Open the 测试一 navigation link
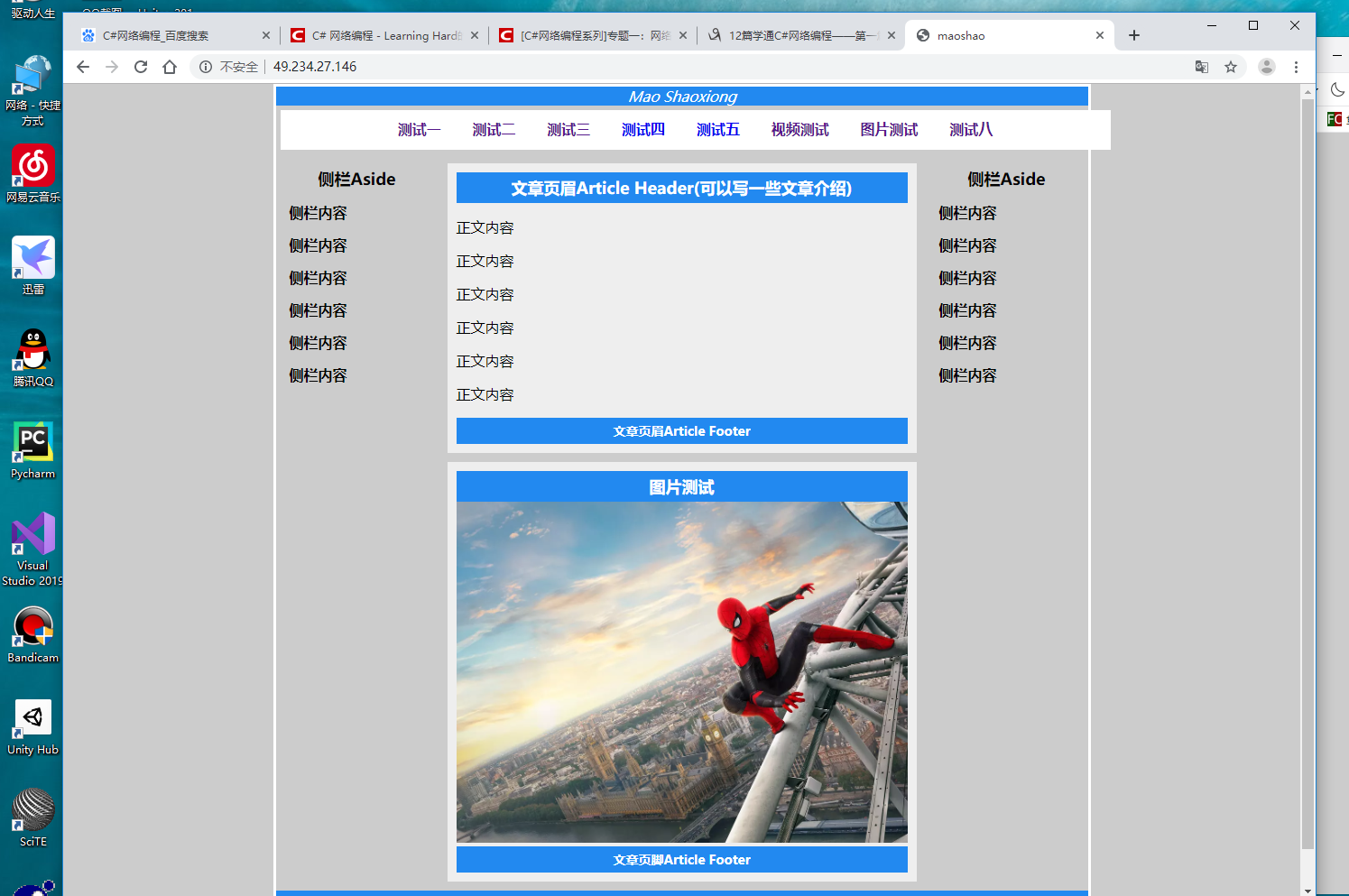 [420, 130]
